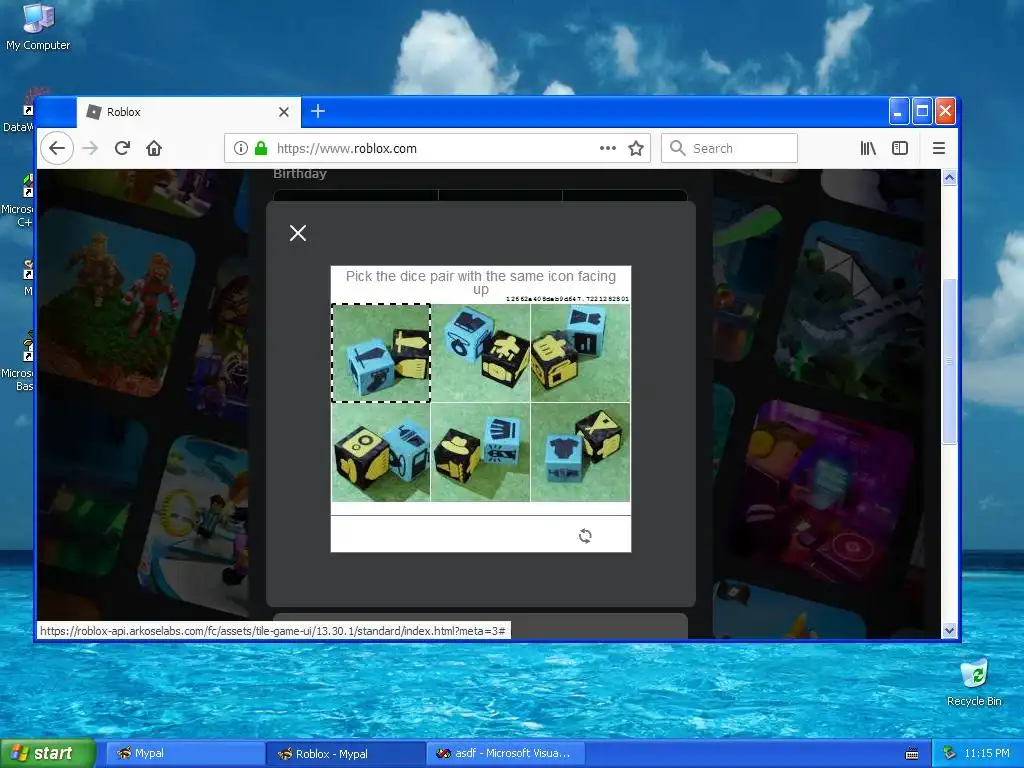
Task: Restart the captcha challenge with refresh icon
Action: [585, 536]
